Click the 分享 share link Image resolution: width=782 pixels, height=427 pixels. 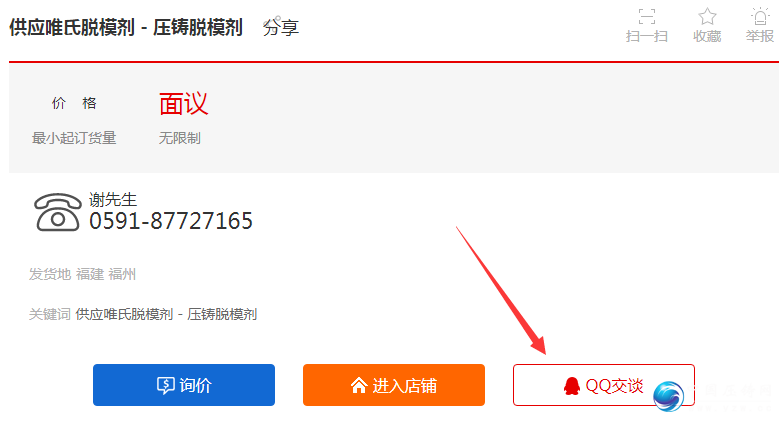pyautogui.click(x=281, y=27)
